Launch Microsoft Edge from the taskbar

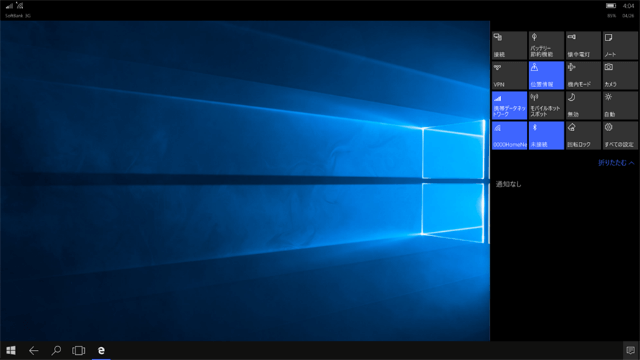pyautogui.click(x=101, y=350)
